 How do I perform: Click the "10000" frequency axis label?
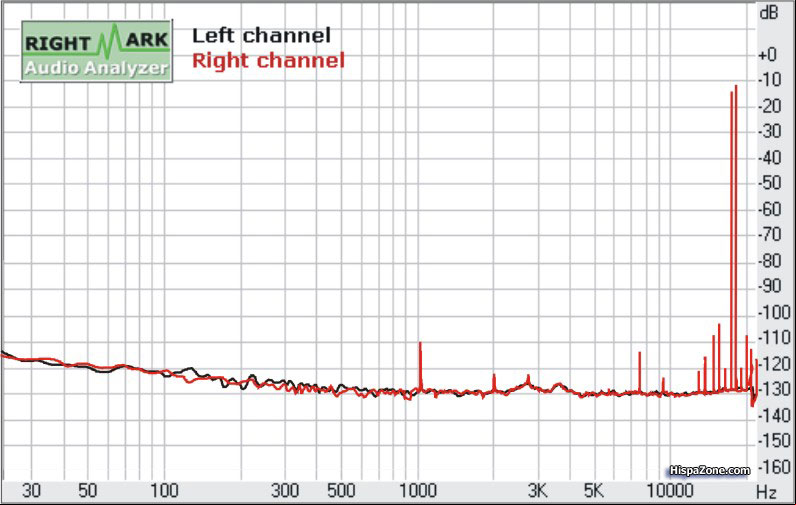click(670, 491)
